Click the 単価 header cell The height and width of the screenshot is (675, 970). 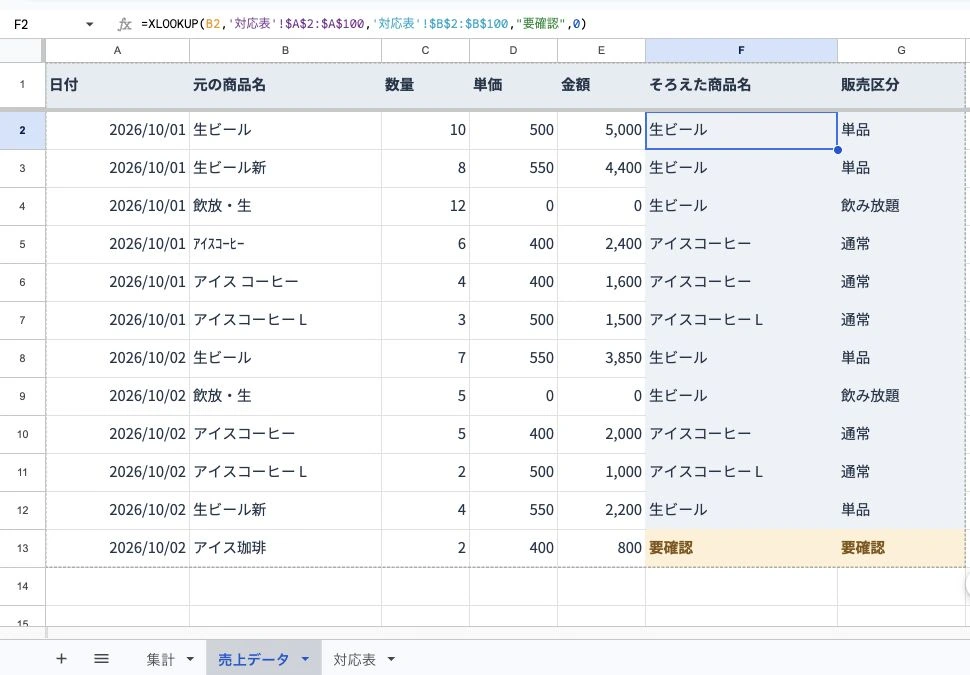tap(513, 85)
